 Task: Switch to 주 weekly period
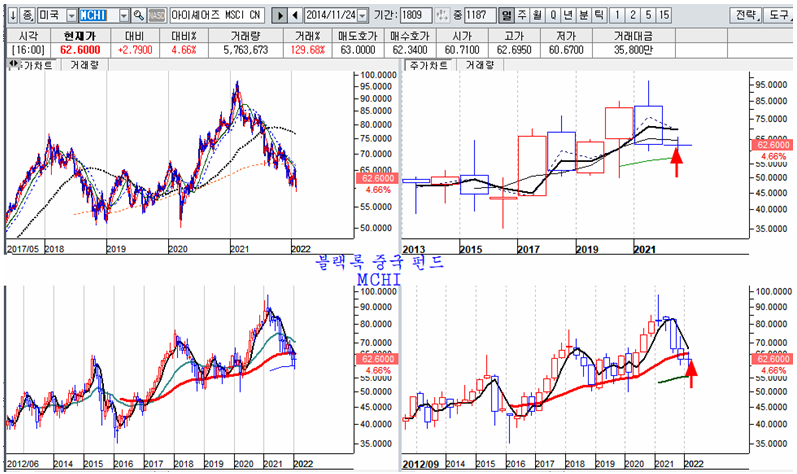522,16
